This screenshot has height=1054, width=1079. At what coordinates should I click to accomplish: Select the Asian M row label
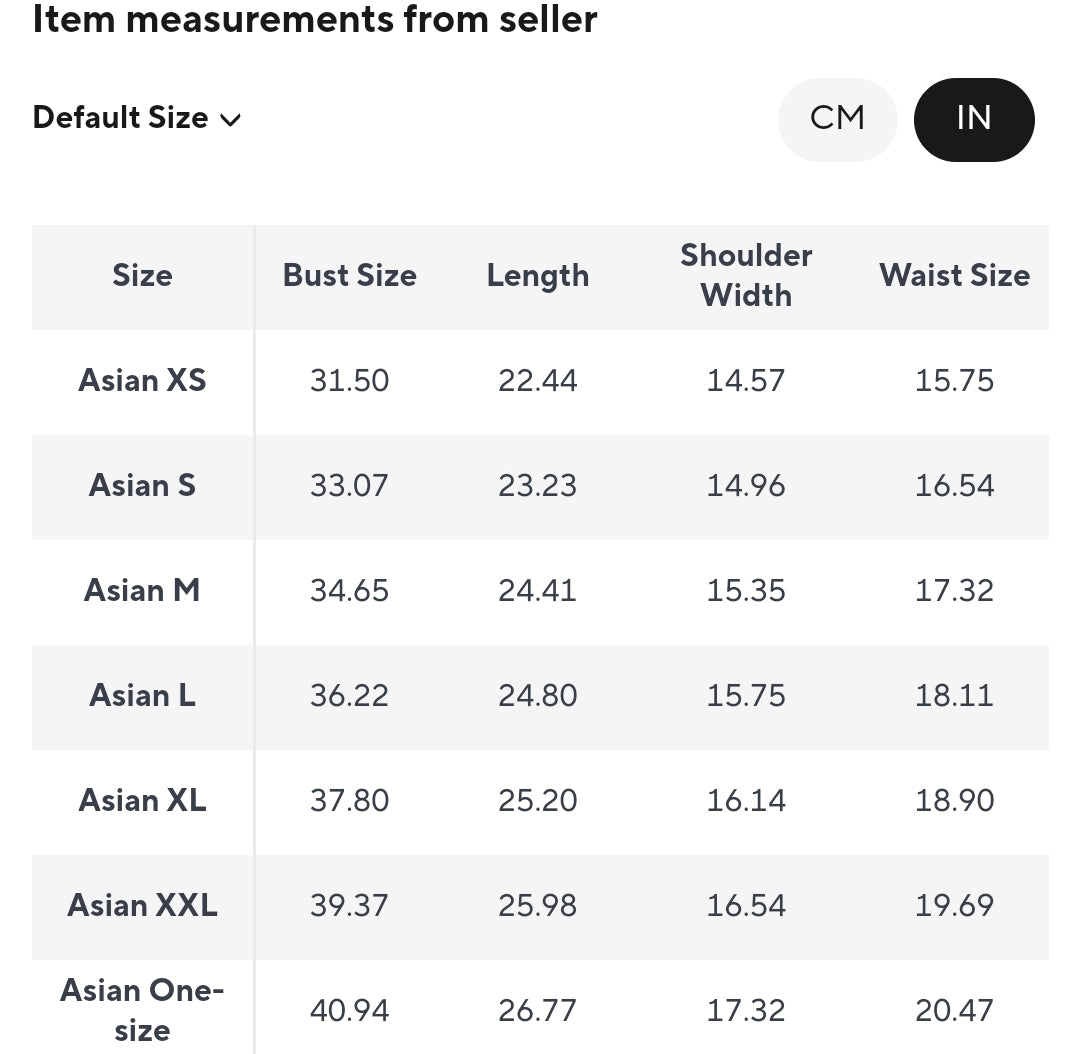click(x=142, y=590)
